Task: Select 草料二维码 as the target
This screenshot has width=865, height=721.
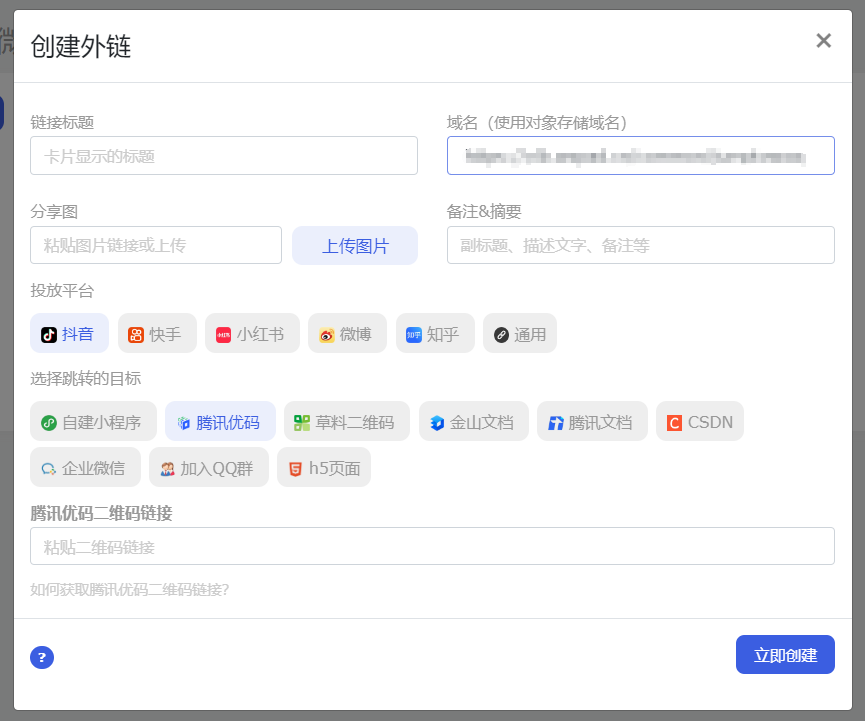Action: point(346,421)
